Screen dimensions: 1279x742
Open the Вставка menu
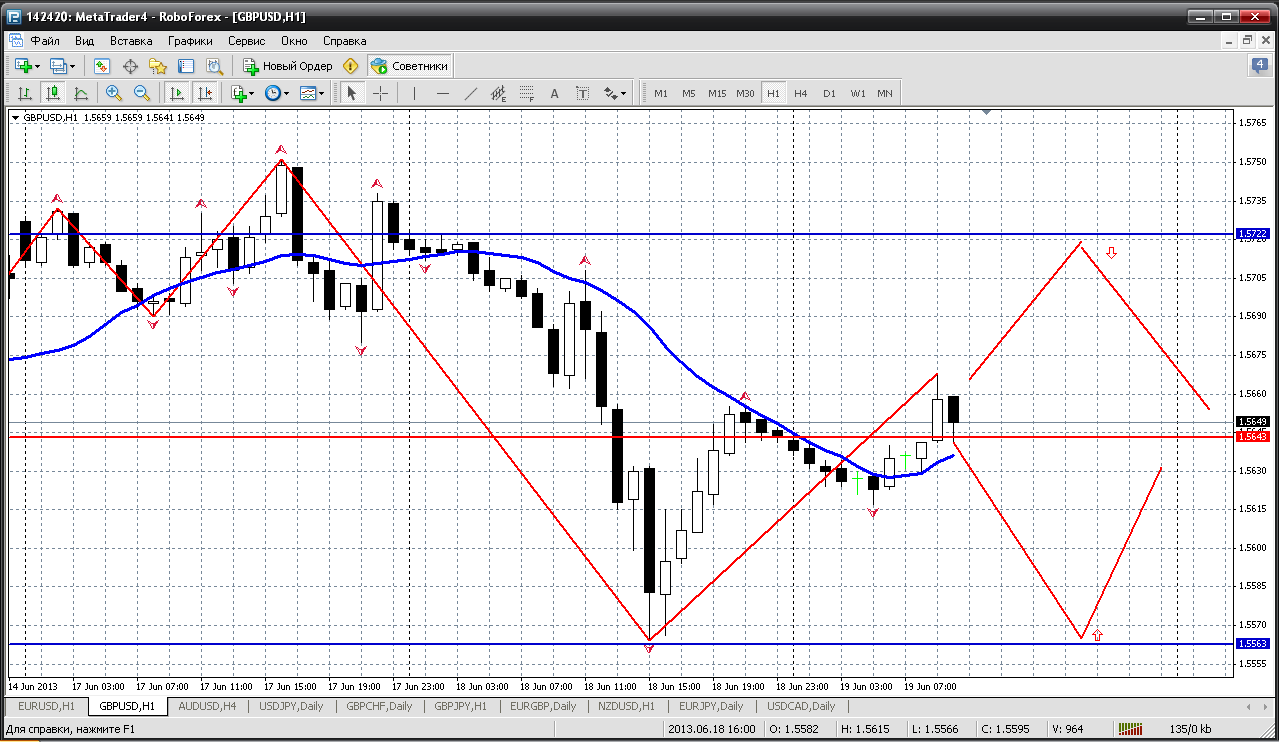[131, 41]
